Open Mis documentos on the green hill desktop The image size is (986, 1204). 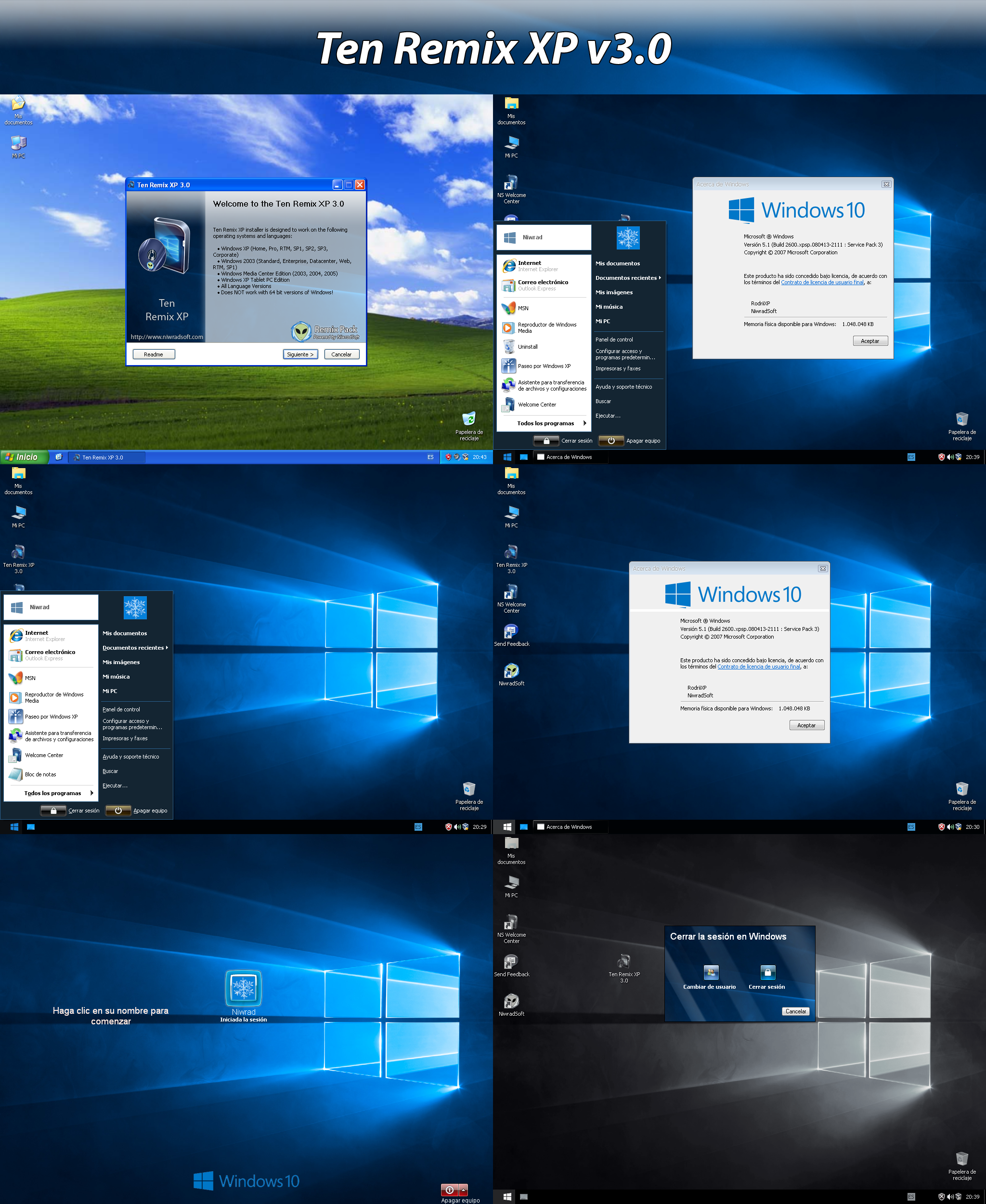[x=18, y=111]
